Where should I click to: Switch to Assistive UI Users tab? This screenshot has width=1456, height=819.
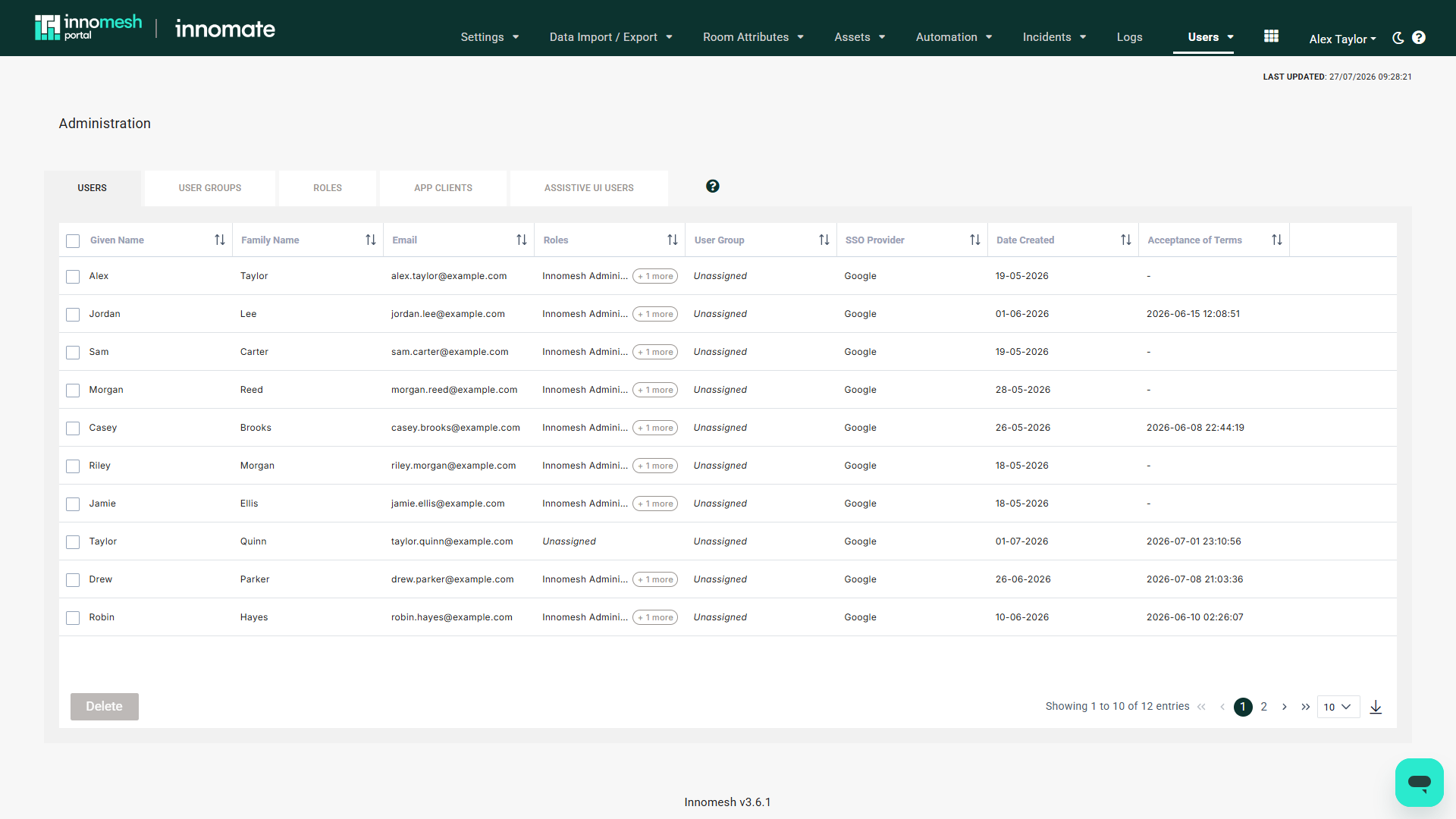point(589,188)
